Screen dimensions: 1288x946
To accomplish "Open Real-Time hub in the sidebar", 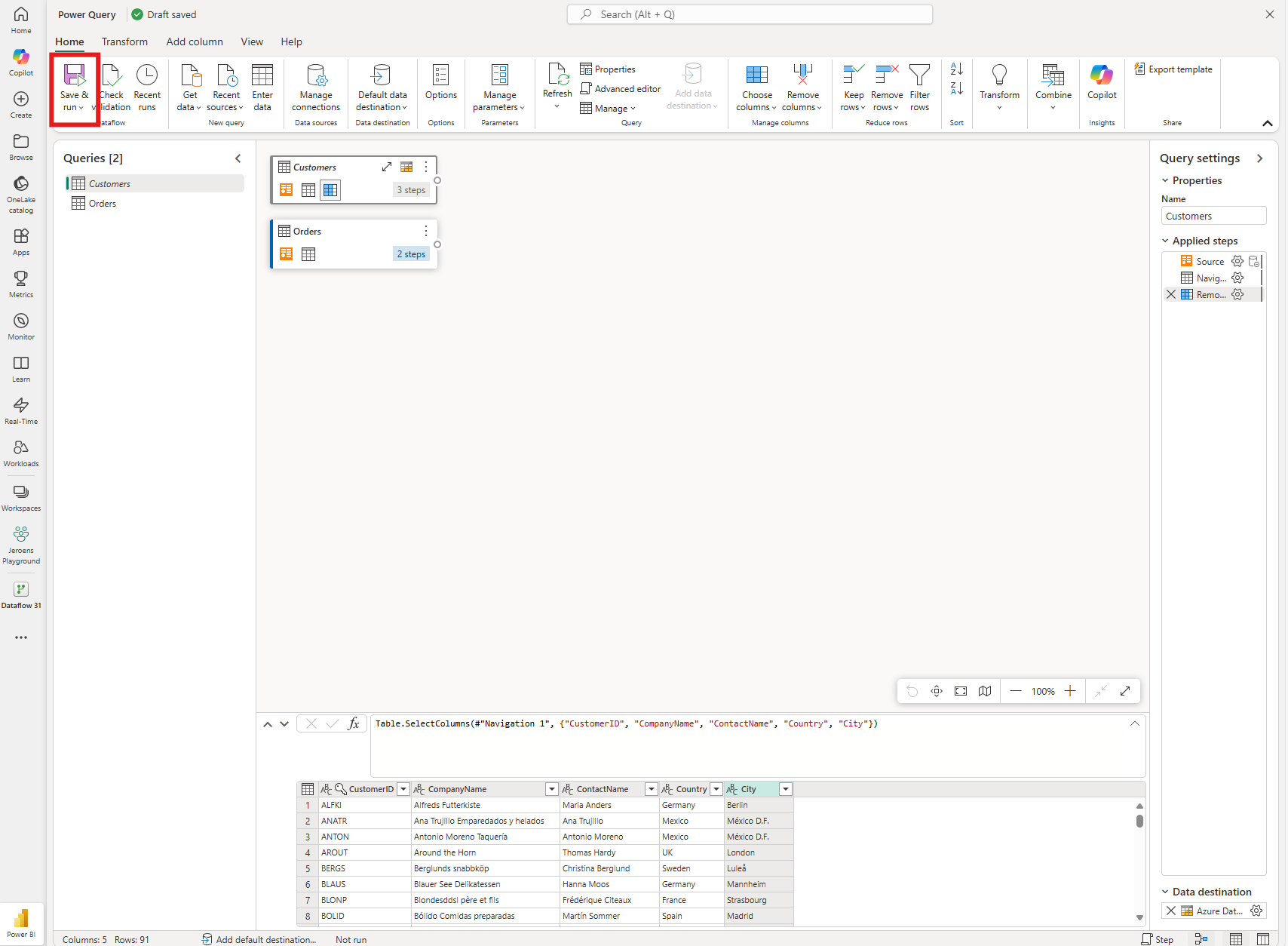I will click(21, 411).
